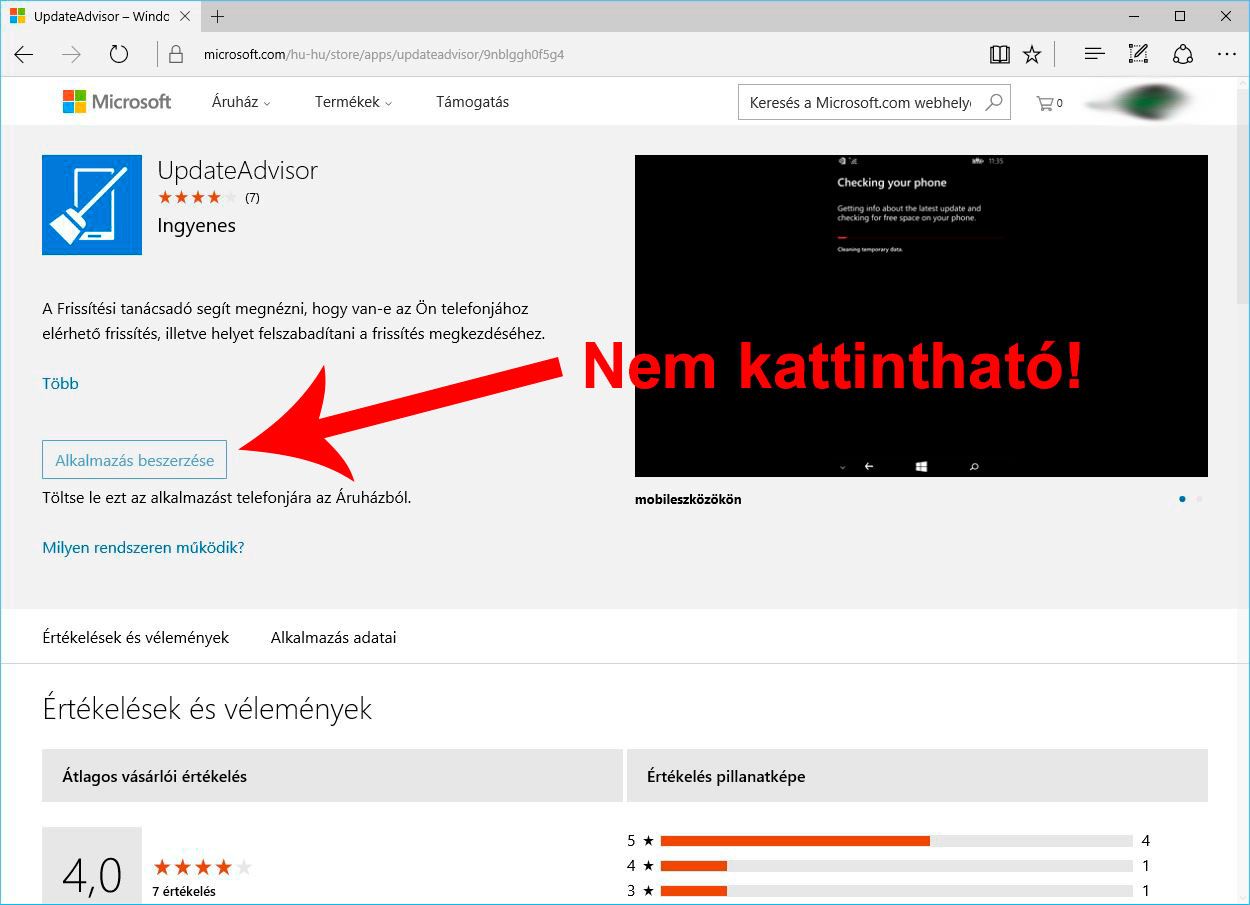Switch to Alkalmazás adatai tab
The width and height of the screenshot is (1250, 905).
coord(333,637)
